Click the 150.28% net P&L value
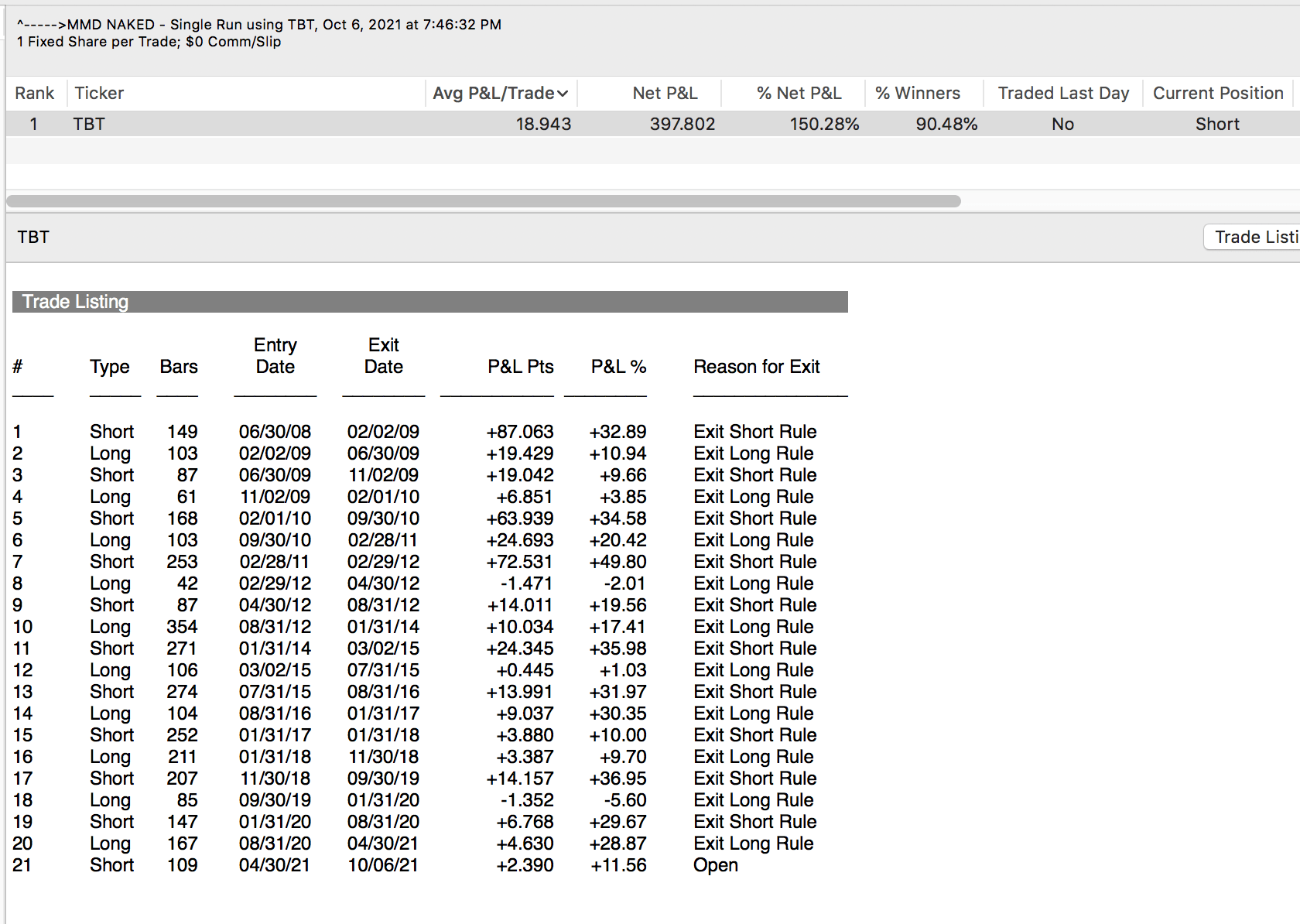This screenshot has height=924, width=1300. tap(823, 125)
